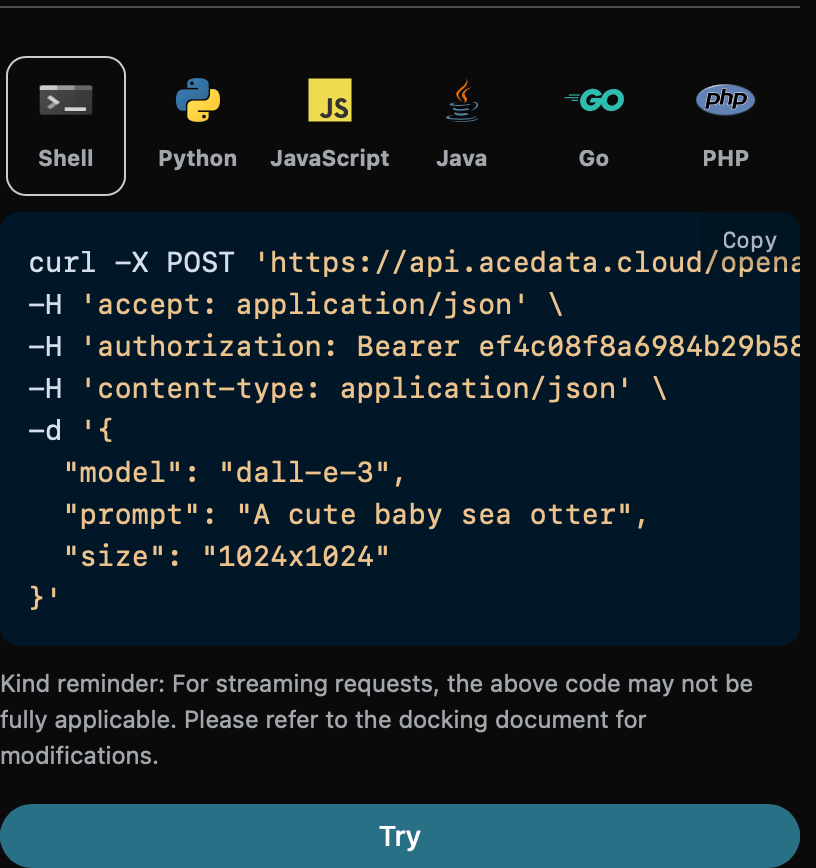The width and height of the screenshot is (816, 868).
Task: Click the Go gopher logo icon
Action: tap(594, 100)
